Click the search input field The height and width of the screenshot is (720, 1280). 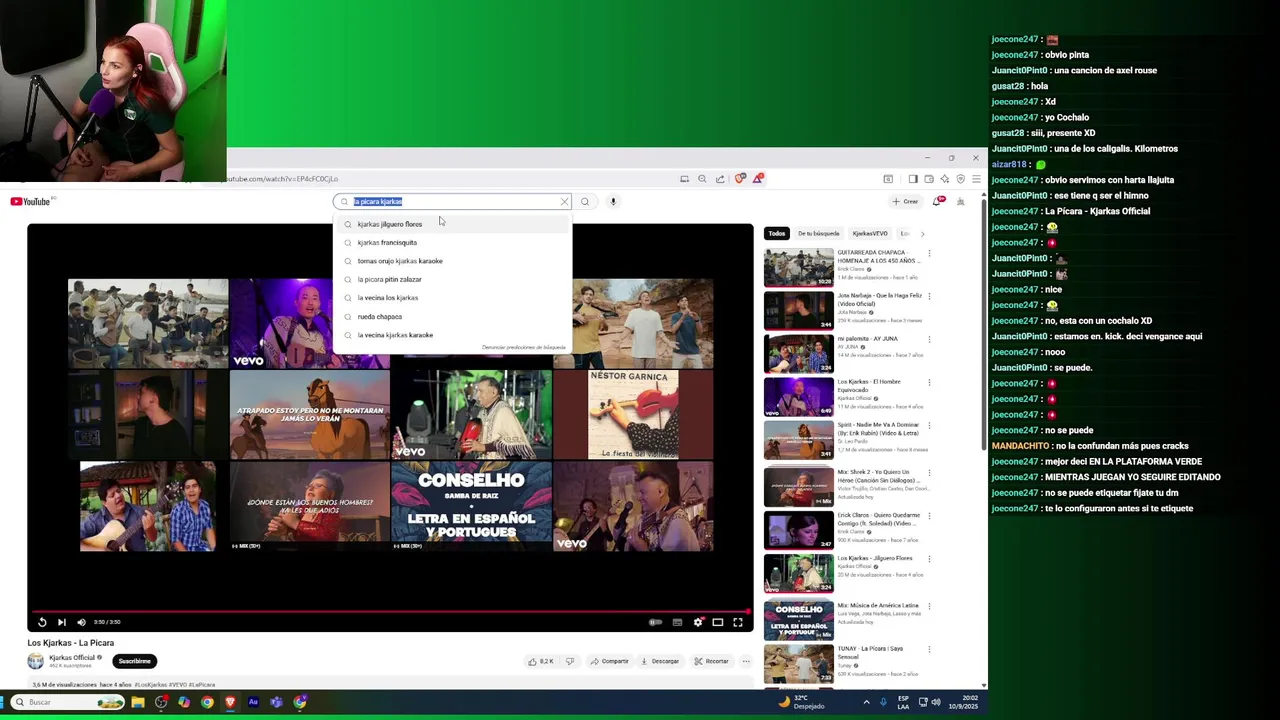point(452,201)
